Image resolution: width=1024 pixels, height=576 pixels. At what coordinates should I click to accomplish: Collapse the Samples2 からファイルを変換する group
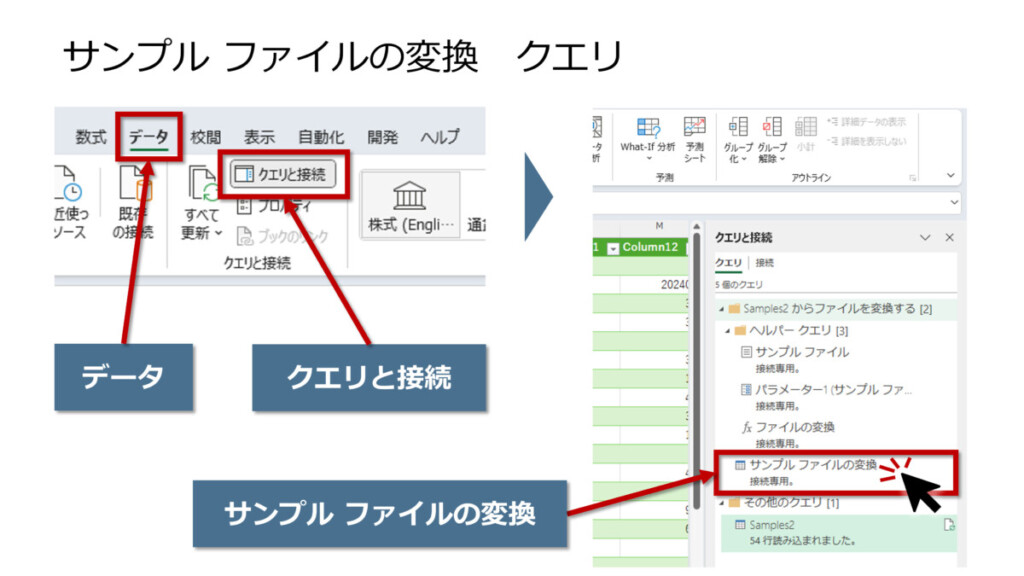[x=722, y=309]
